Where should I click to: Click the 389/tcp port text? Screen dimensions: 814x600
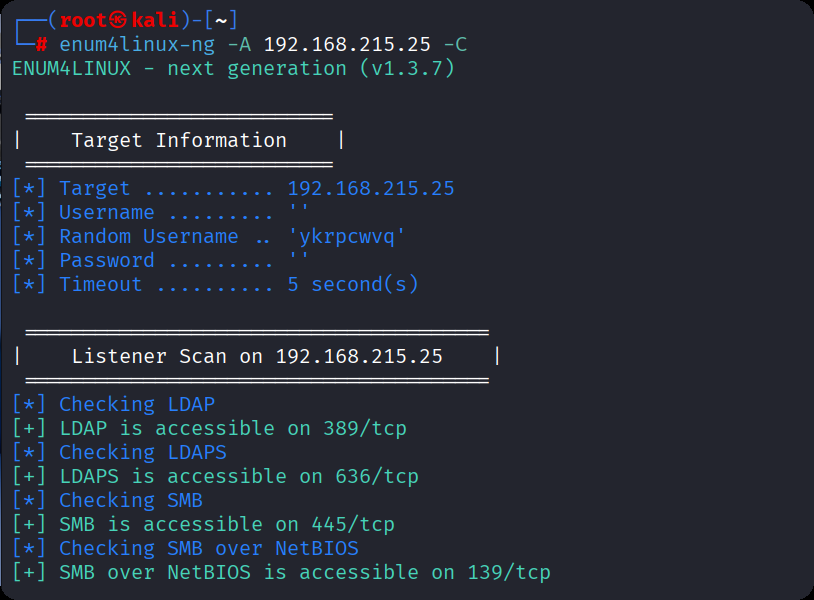click(x=364, y=429)
